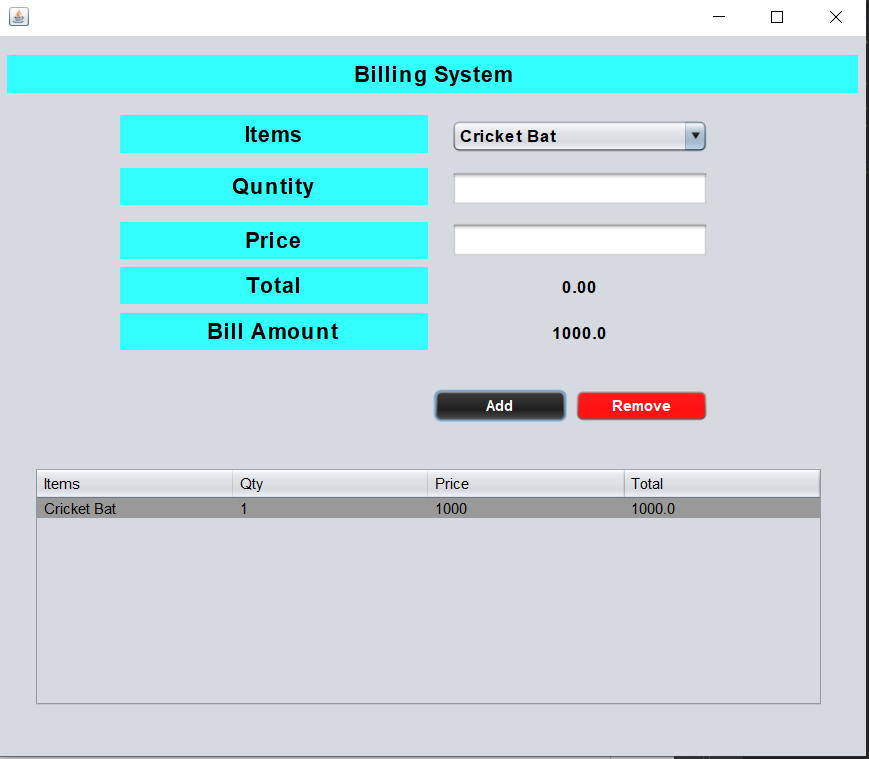Minimize the Billing System window
The height and width of the screenshot is (759, 869).
pos(718,17)
